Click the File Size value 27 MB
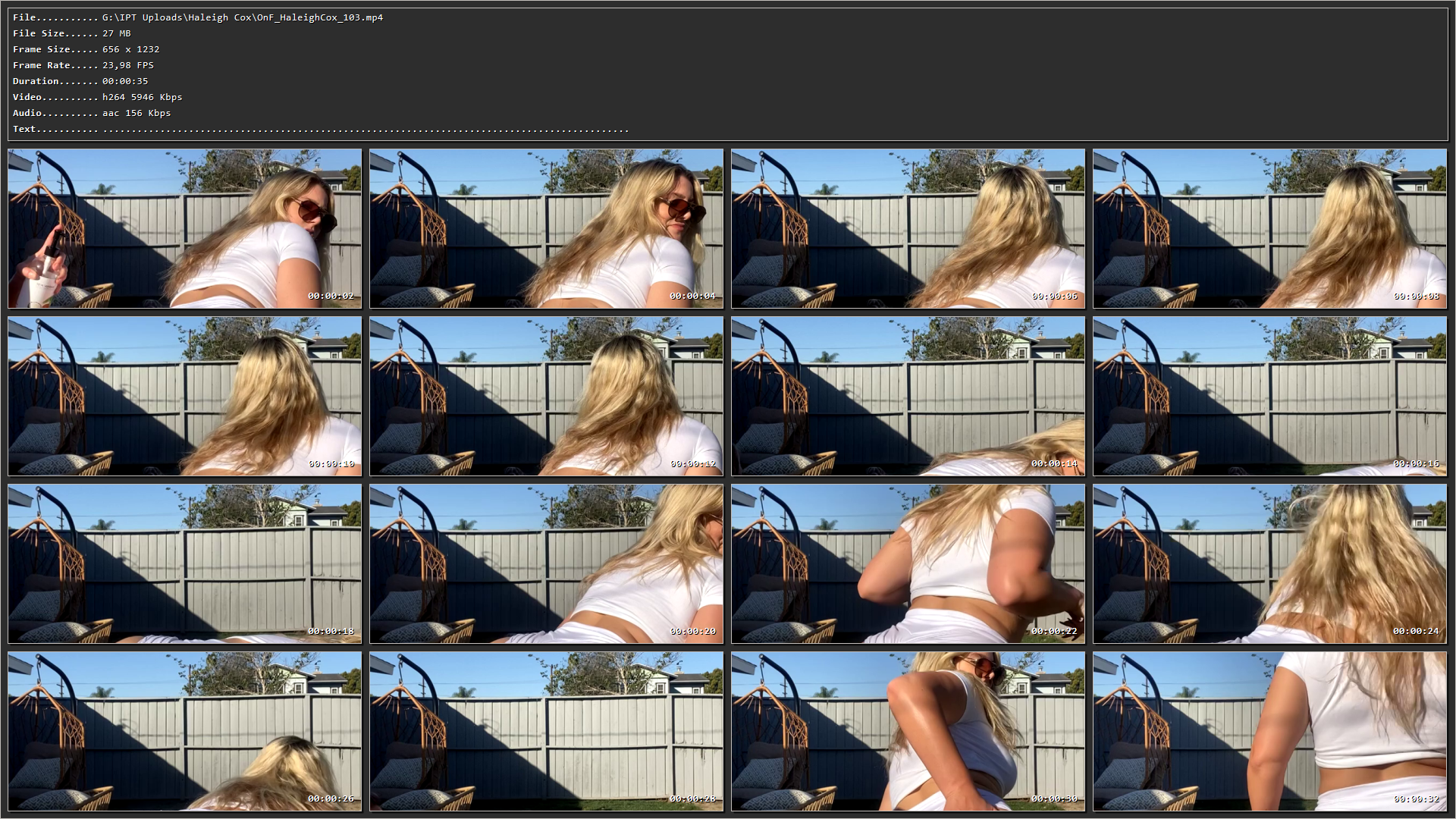The image size is (1456, 819). click(117, 33)
